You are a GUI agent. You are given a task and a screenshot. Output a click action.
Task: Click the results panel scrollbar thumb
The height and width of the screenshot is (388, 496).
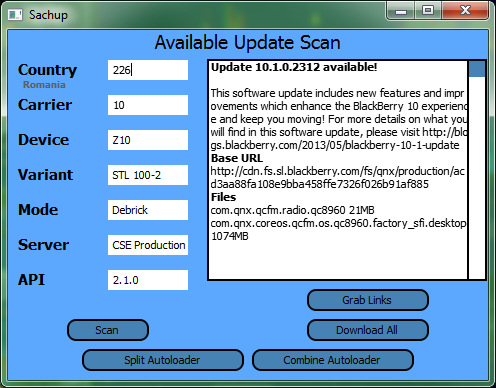(x=477, y=69)
